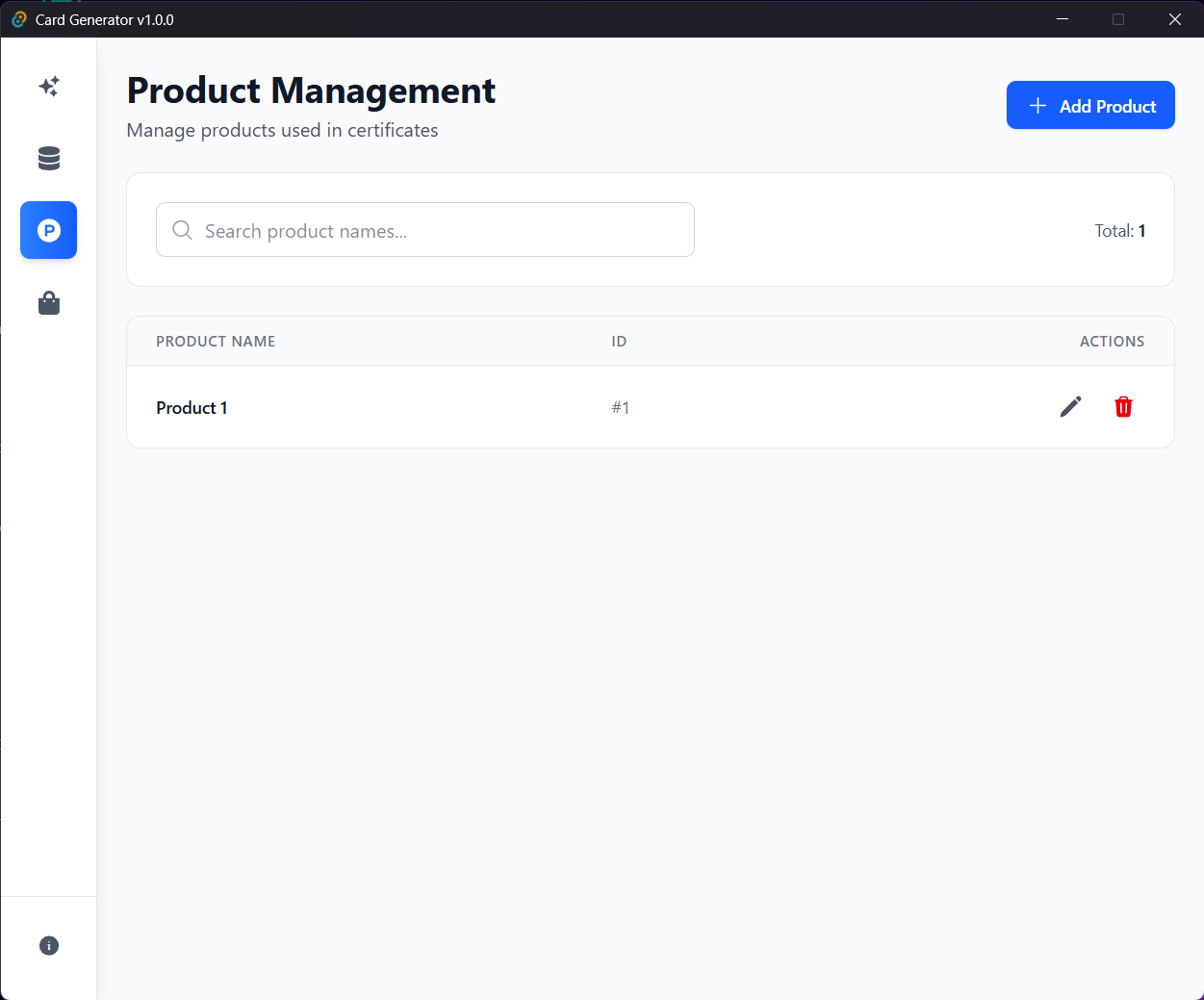Image resolution: width=1204 pixels, height=1000 pixels.
Task: Select the Product 1 row name
Action: [x=192, y=408]
